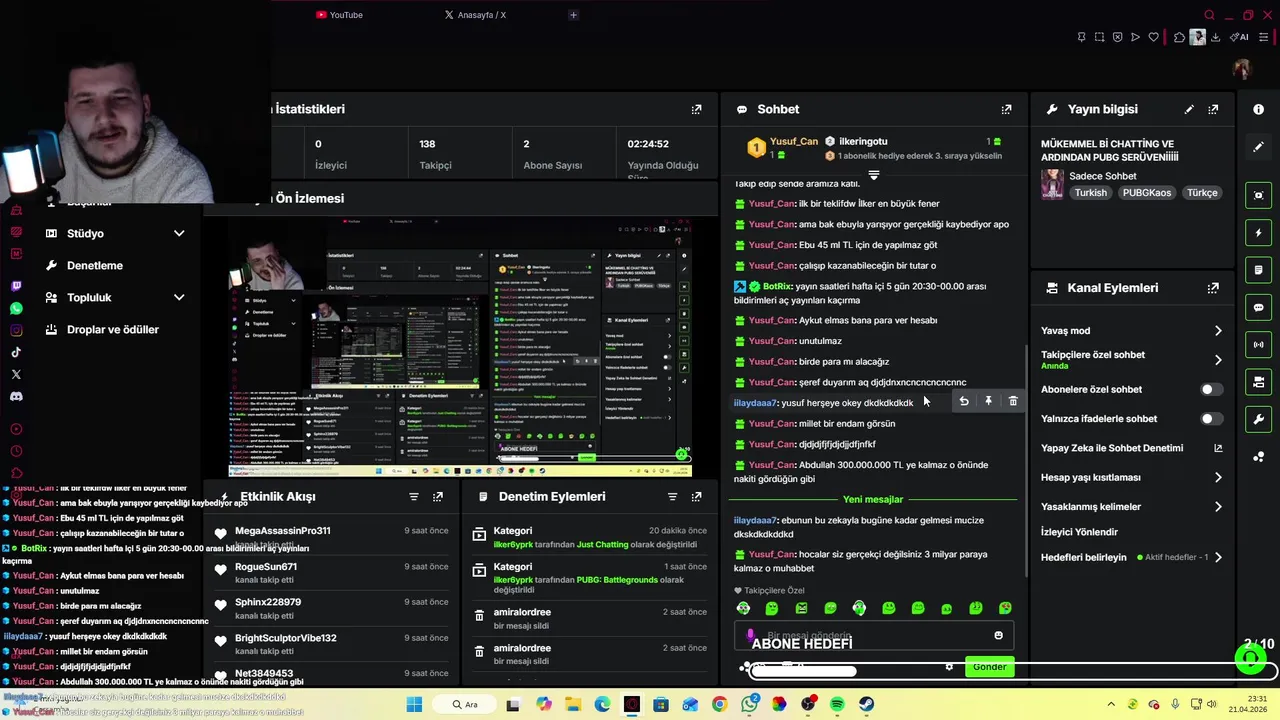Toggle Abonelere özel sohbet
Image resolution: width=1280 pixels, height=720 pixels.
click(1210, 389)
